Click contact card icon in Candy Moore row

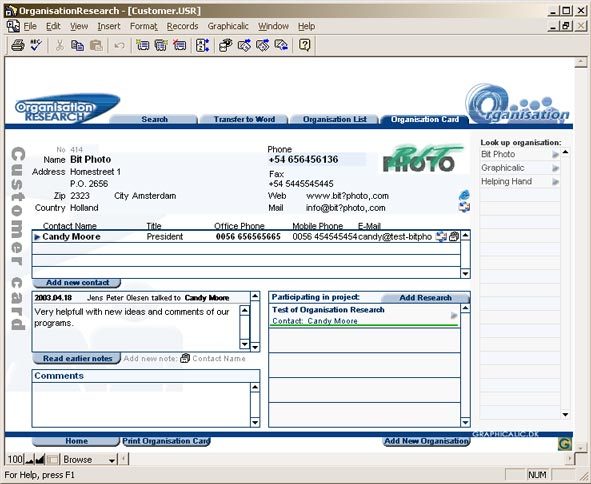click(x=454, y=236)
